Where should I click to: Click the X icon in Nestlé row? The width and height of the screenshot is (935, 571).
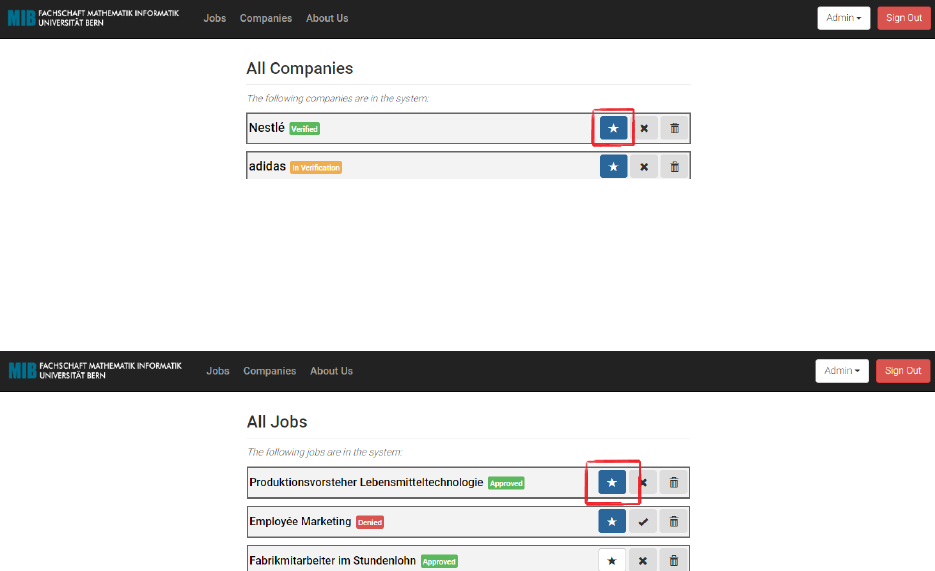pyautogui.click(x=644, y=128)
